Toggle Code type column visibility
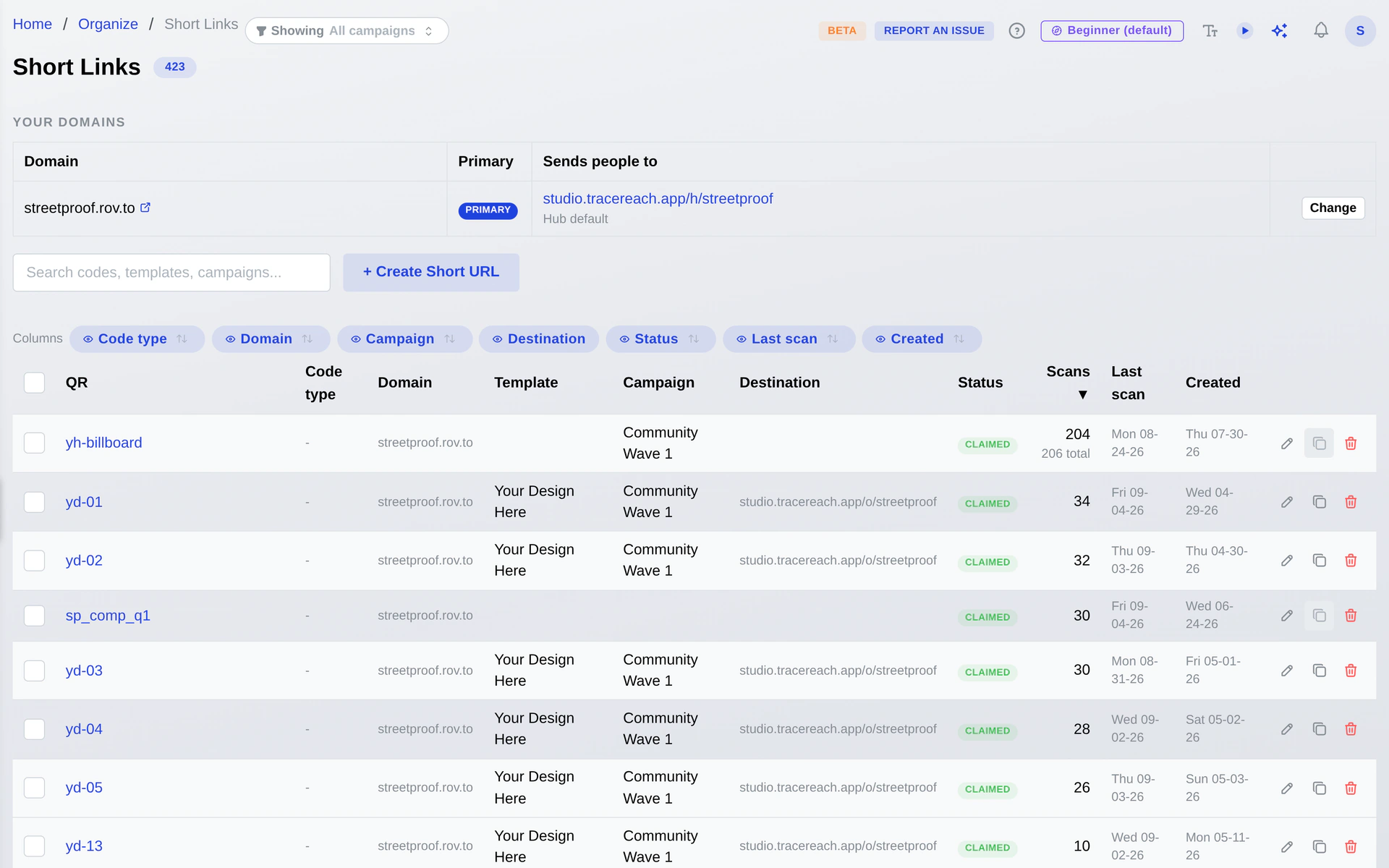Viewport: 1389px width, 868px height. pyautogui.click(x=137, y=339)
